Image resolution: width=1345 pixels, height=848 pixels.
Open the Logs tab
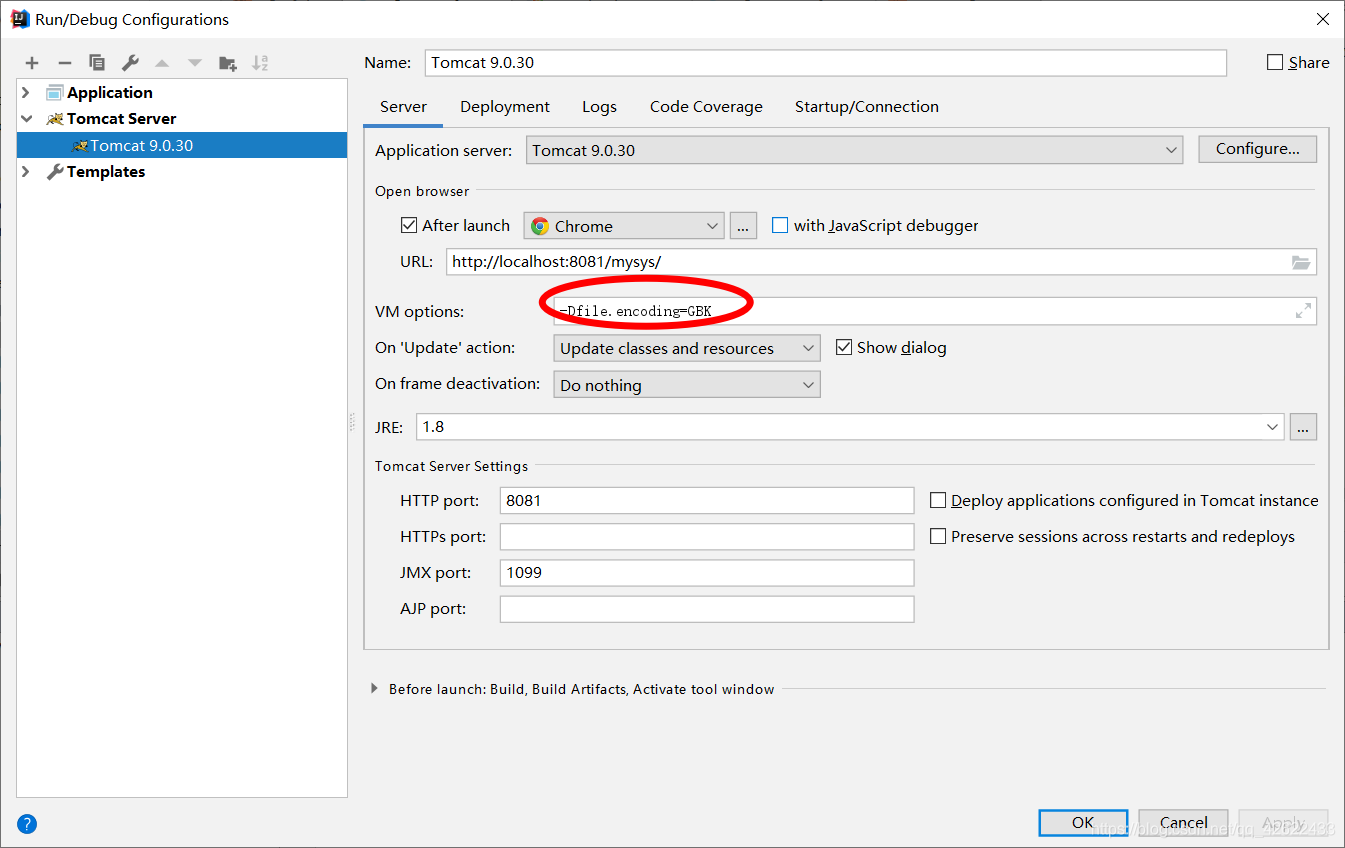click(599, 107)
